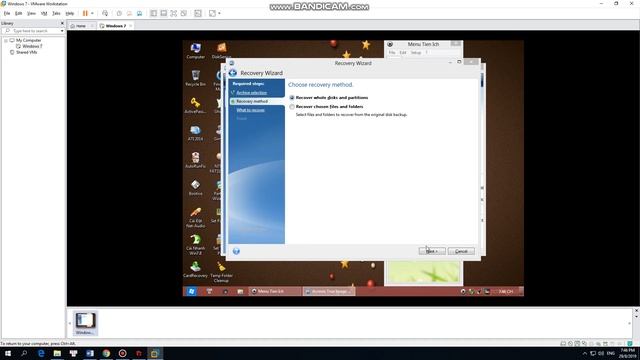Open the snapshot manager
This screenshot has height=360, width=640.
coord(140,13)
